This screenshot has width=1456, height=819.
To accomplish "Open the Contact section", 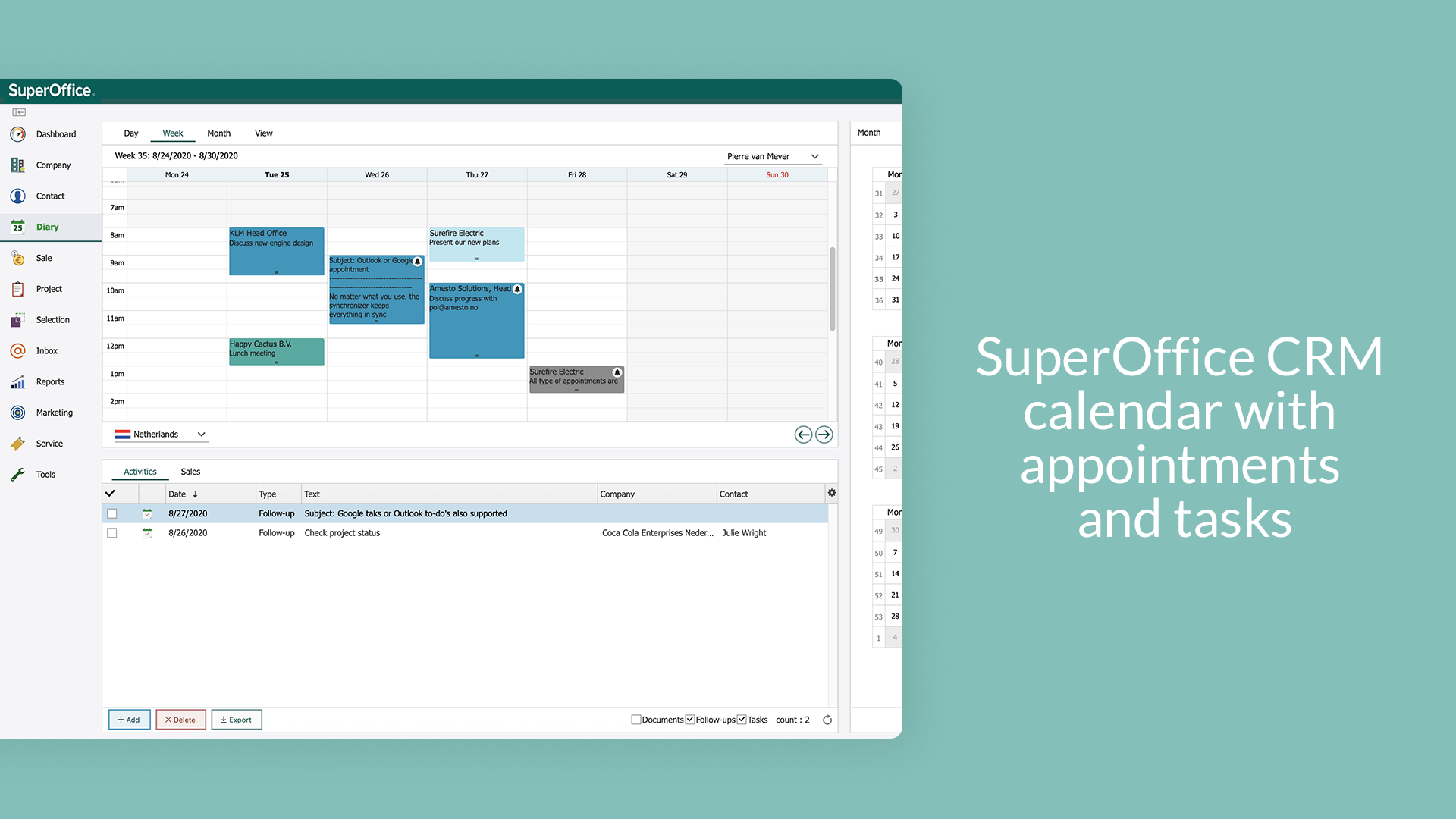I will coord(51,195).
